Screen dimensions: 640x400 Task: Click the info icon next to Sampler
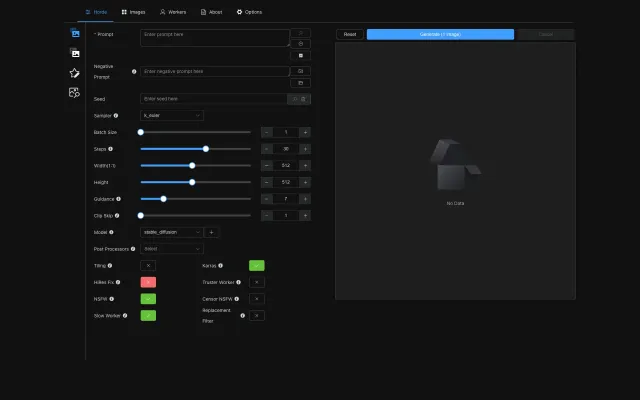coord(116,115)
